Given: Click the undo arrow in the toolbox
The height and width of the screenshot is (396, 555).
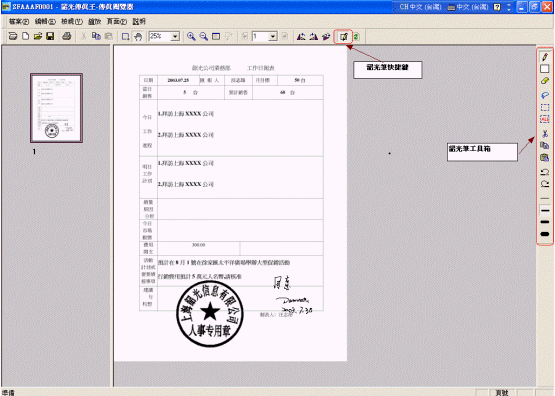Looking at the screenshot, I should [x=545, y=172].
